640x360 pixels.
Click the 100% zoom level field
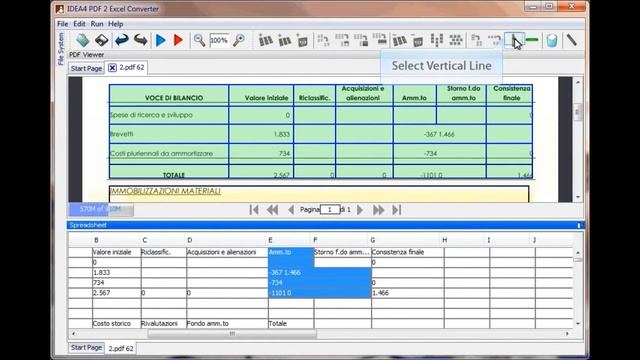(x=219, y=40)
